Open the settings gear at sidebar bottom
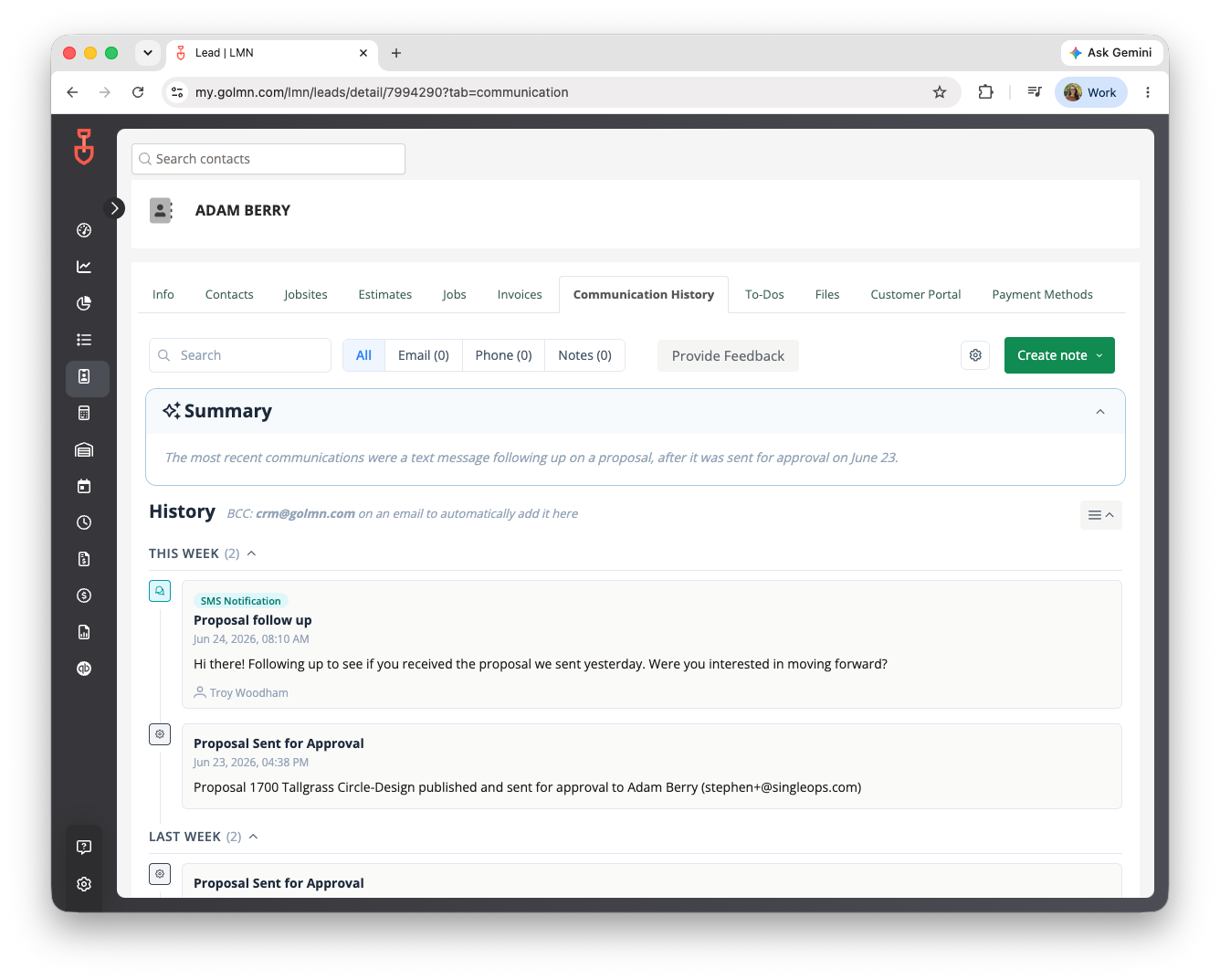Image resolution: width=1220 pixels, height=980 pixels. coord(84,884)
